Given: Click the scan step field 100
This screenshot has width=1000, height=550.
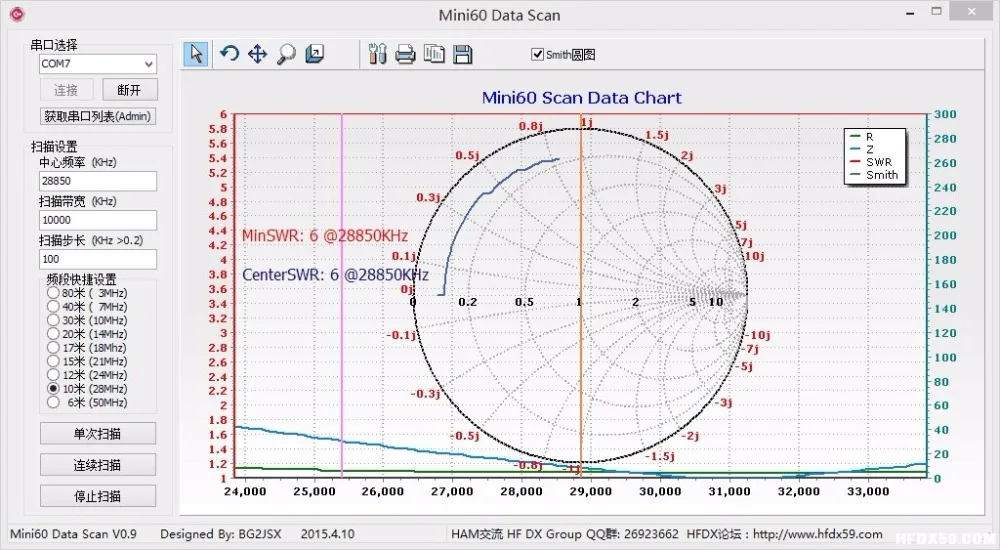Looking at the screenshot, I should [x=98, y=259].
